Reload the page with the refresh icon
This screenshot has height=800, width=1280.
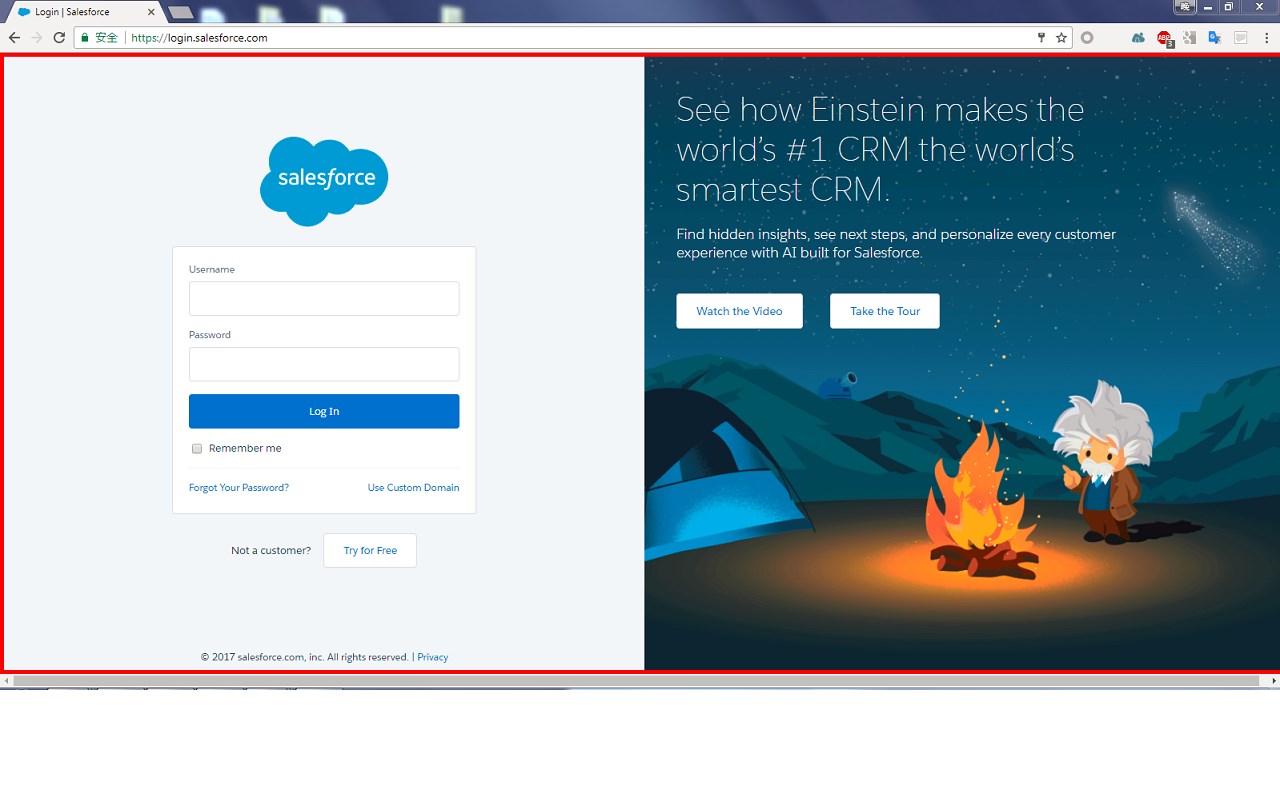click(x=59, y=38)
